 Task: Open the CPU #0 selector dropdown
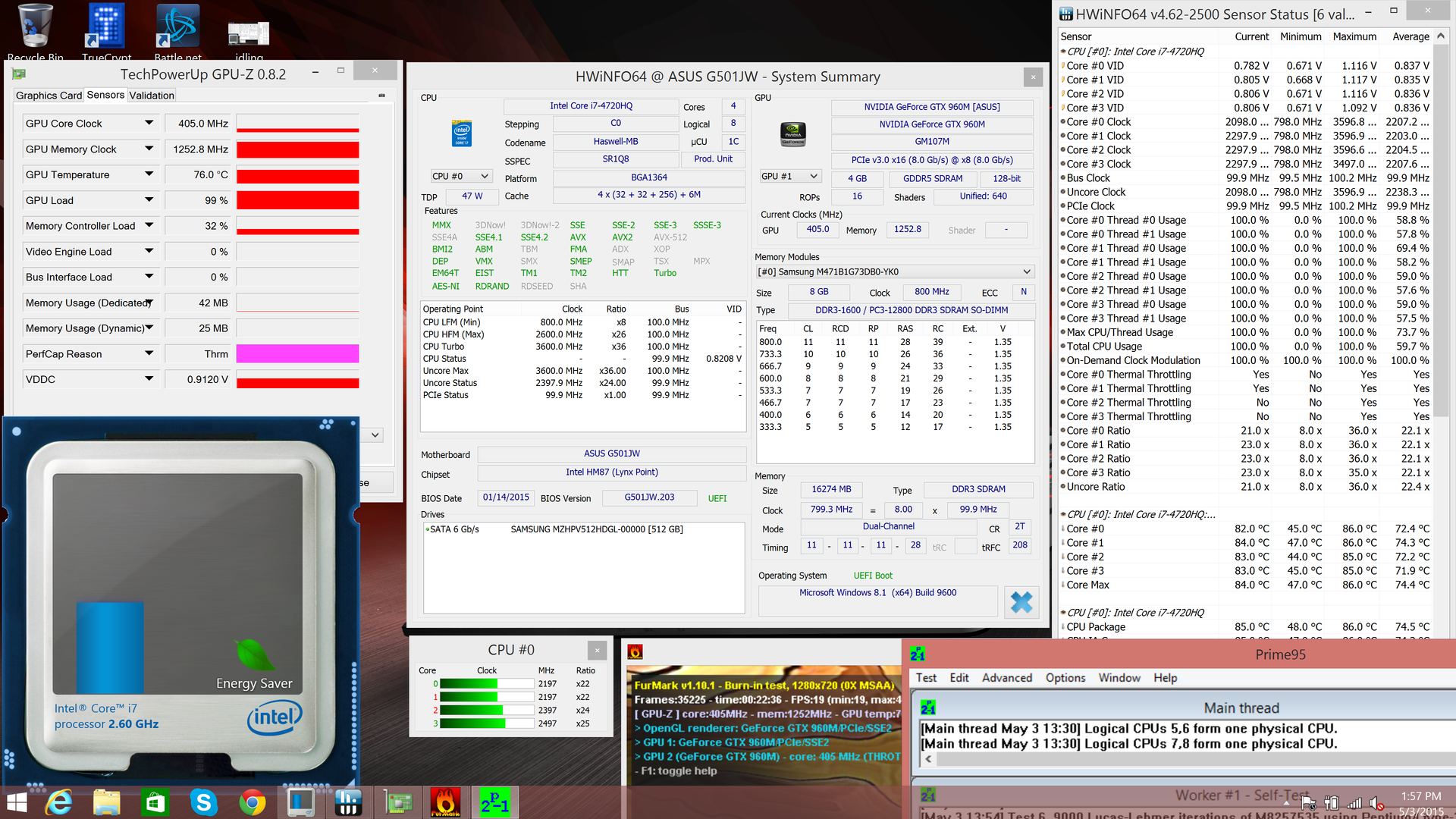coord(461,176)
